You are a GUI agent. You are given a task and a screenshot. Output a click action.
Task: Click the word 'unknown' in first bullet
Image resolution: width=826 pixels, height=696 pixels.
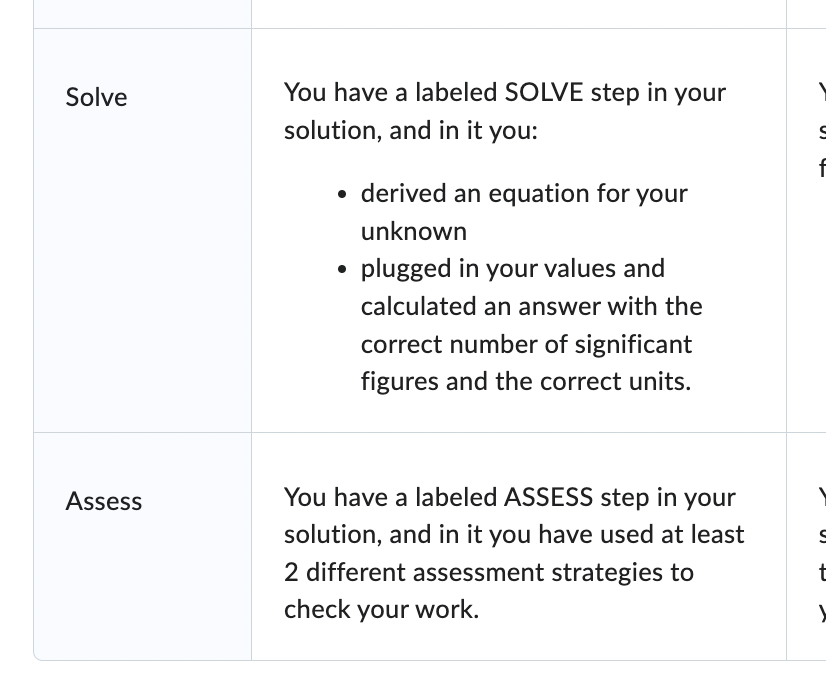tap(414, 231)
